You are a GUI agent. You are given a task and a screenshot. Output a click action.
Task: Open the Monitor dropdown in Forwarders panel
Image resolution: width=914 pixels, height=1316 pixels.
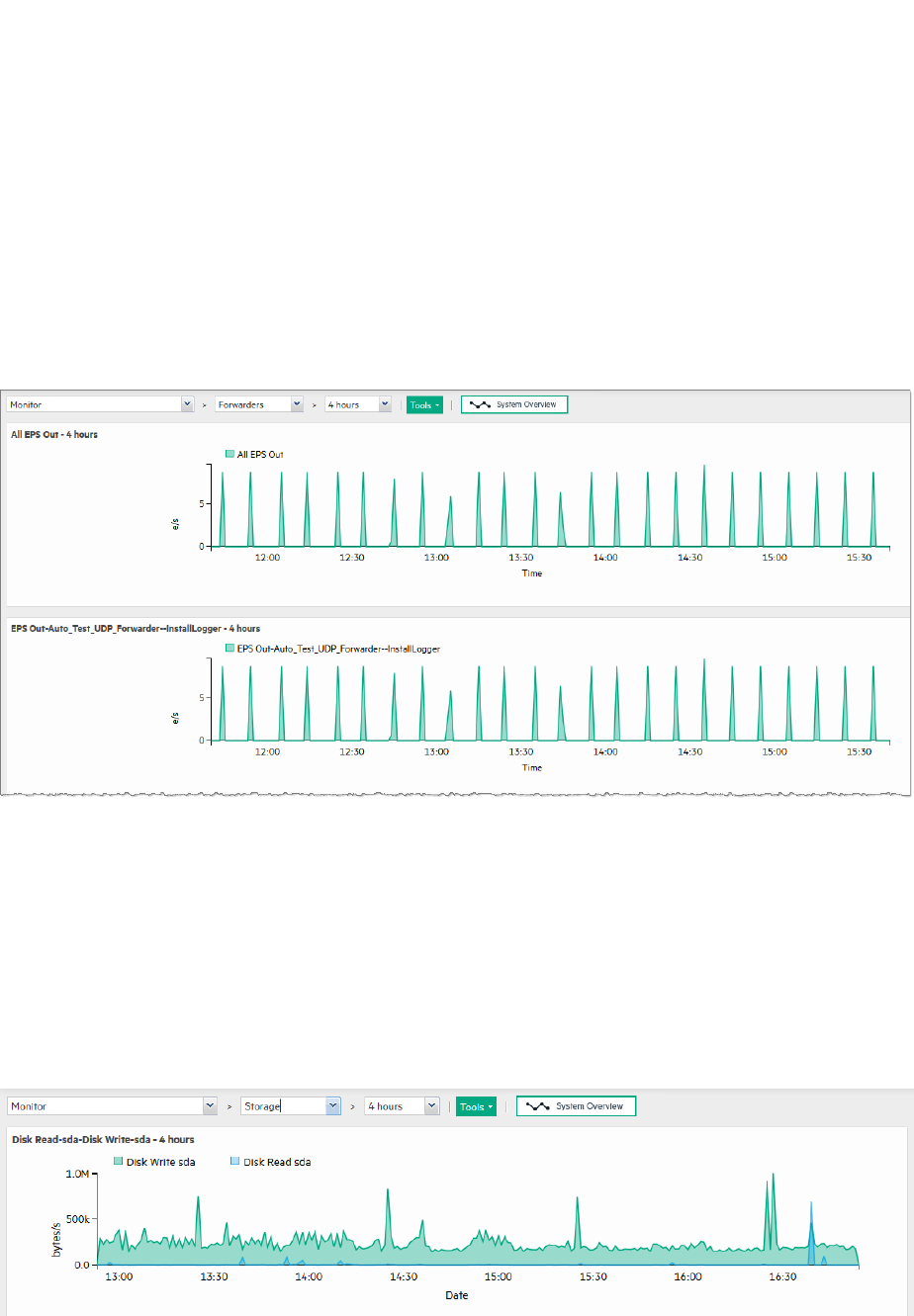click(100, 404)
